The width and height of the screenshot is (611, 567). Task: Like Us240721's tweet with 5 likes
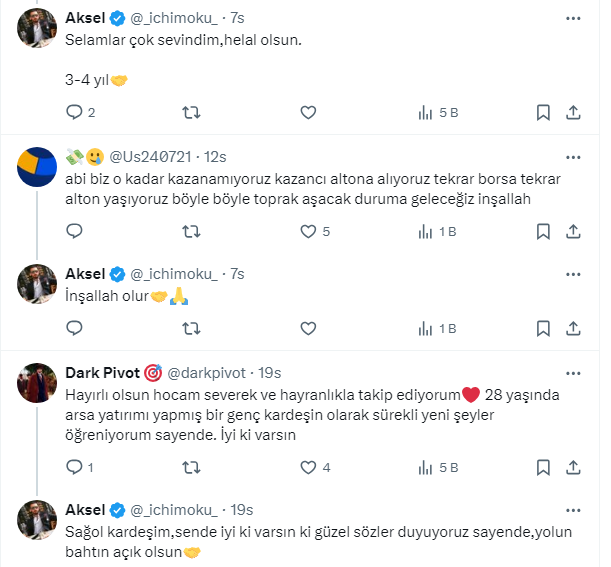click(x=307, y=231)
